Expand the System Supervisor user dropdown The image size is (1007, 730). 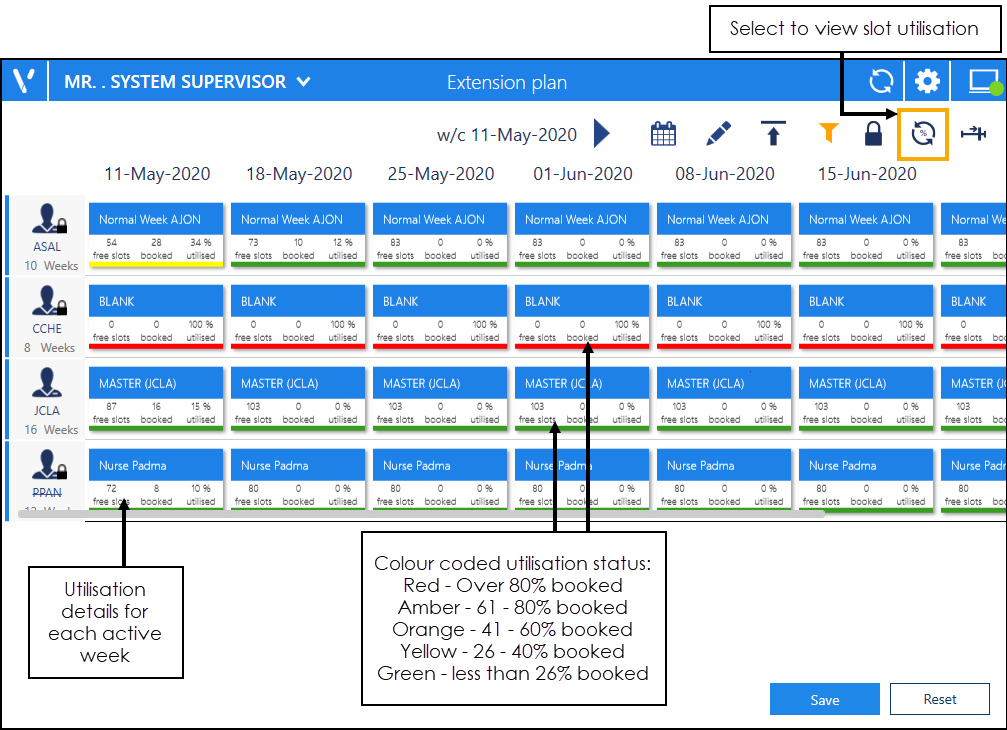point(304,82)
